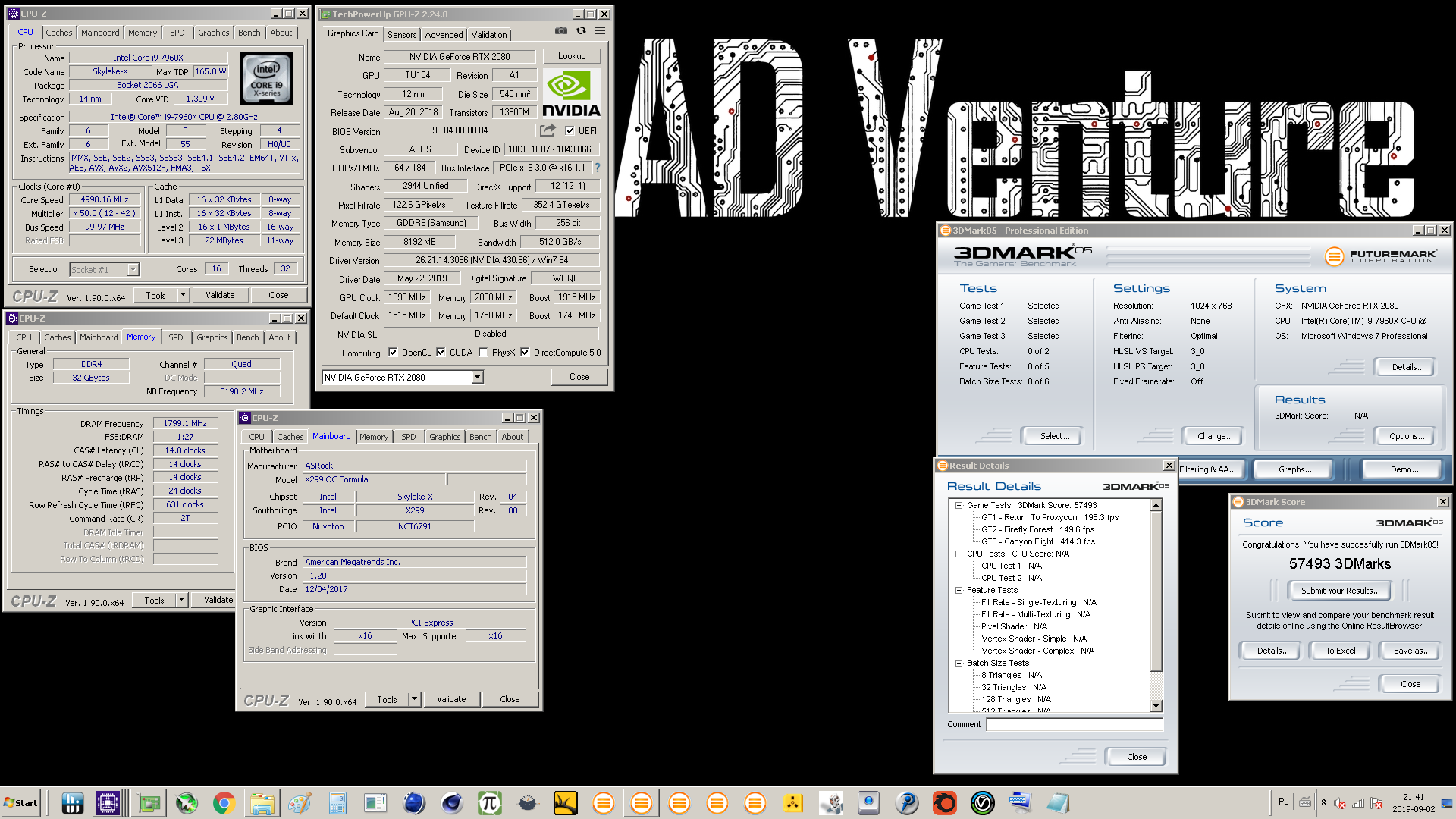
Task: Show hidden tray icons arrow
Action: tap(1323, 802)
